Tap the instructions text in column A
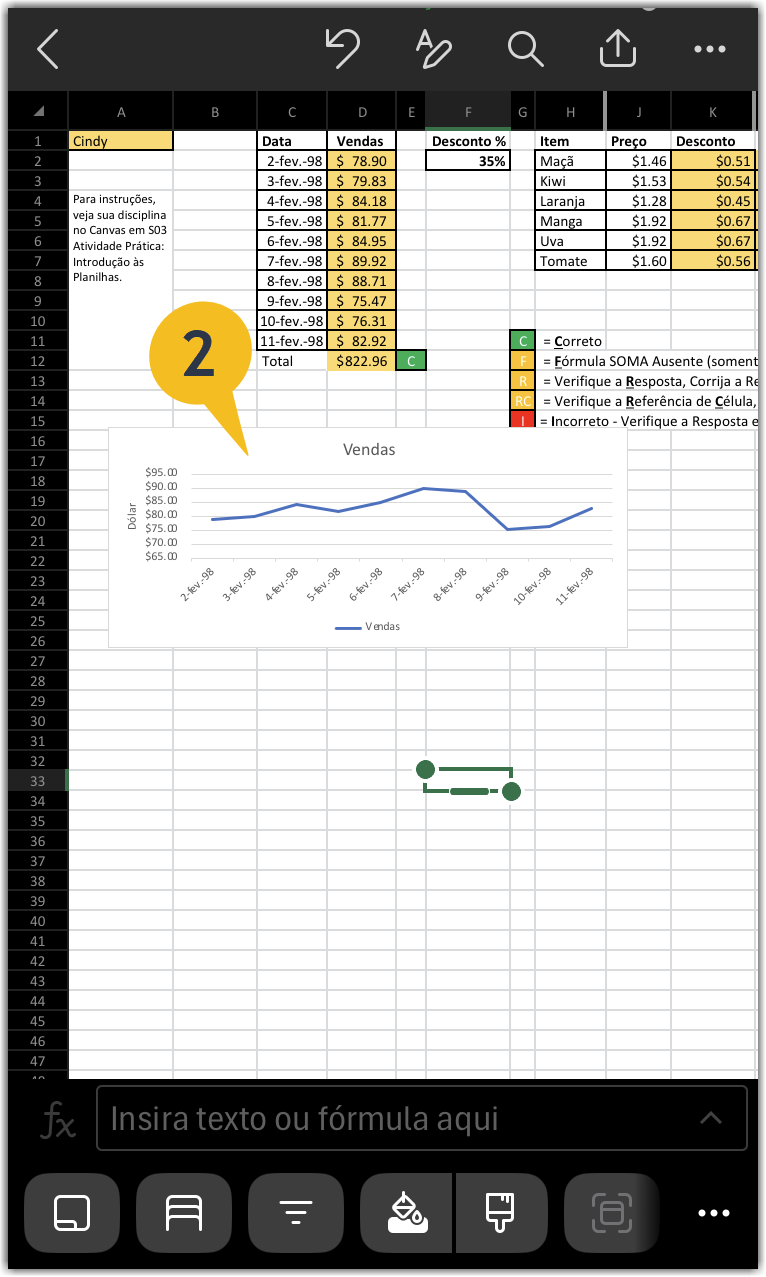 click(x=120, y=238)
